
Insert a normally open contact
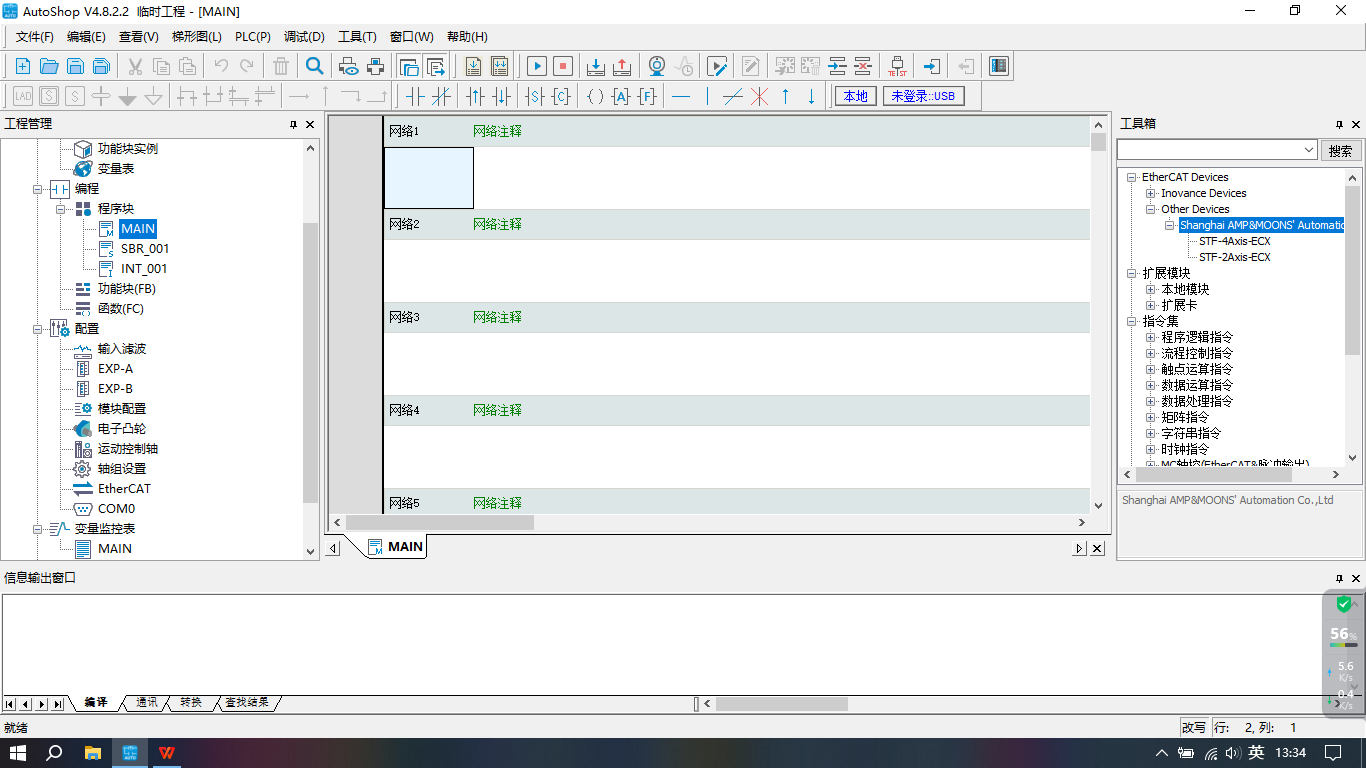(x=414, y=96)
